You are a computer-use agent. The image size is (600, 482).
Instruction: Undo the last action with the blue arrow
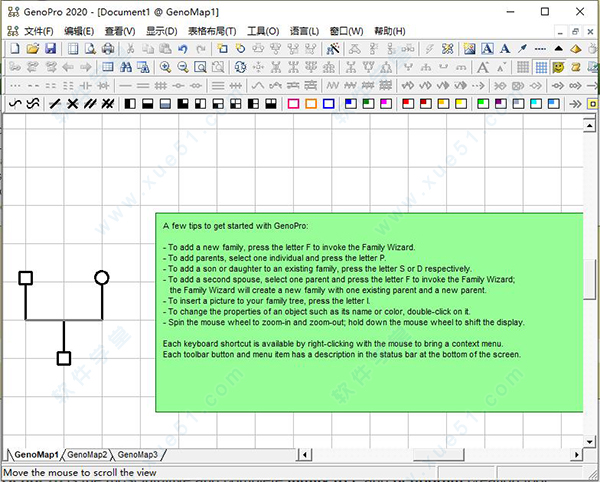coord(183,49)
